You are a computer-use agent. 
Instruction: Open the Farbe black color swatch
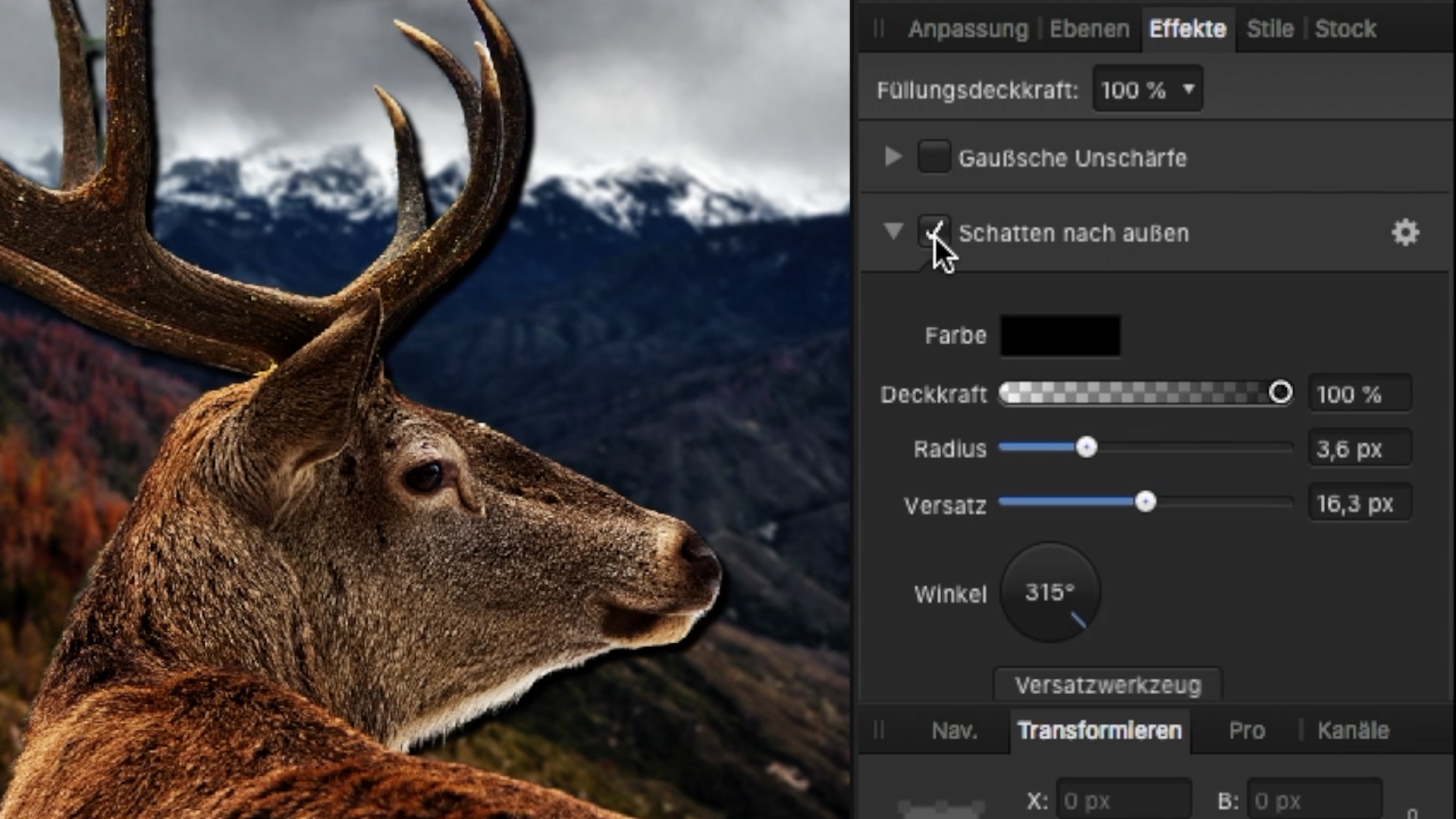tap(1060, 335)
